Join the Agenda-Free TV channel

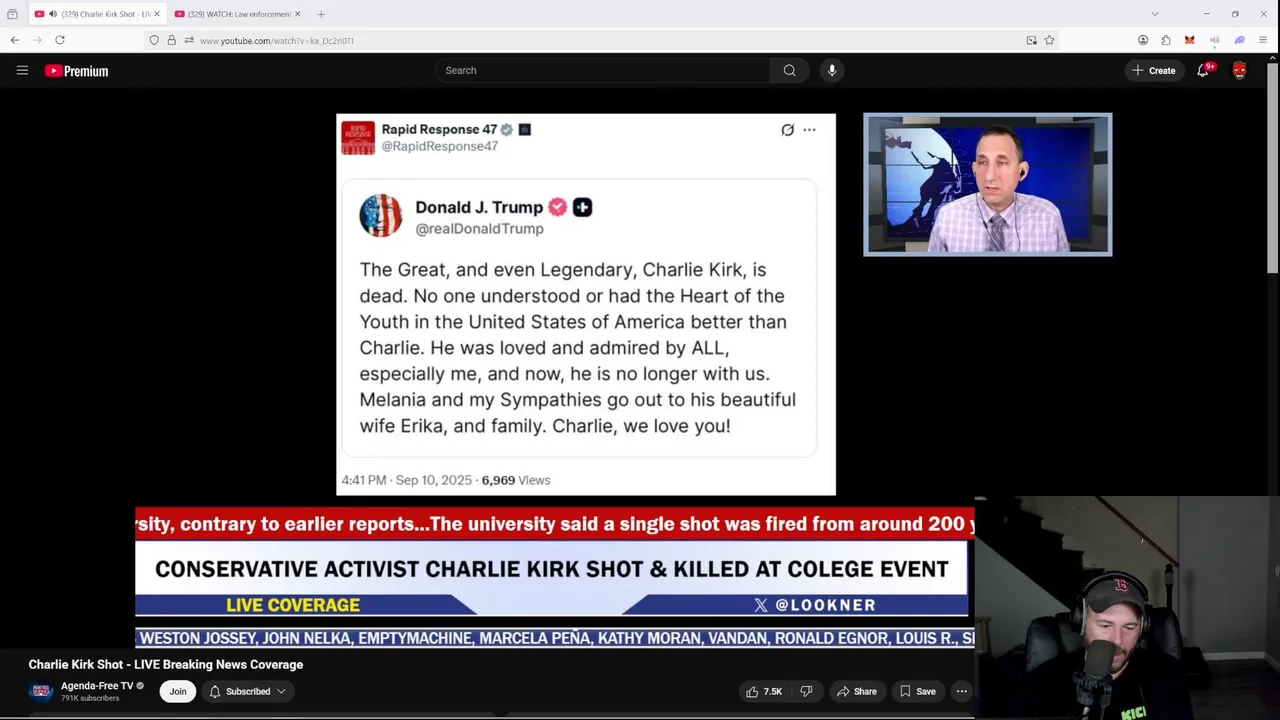pyautogui.click(x=177, y=691)
